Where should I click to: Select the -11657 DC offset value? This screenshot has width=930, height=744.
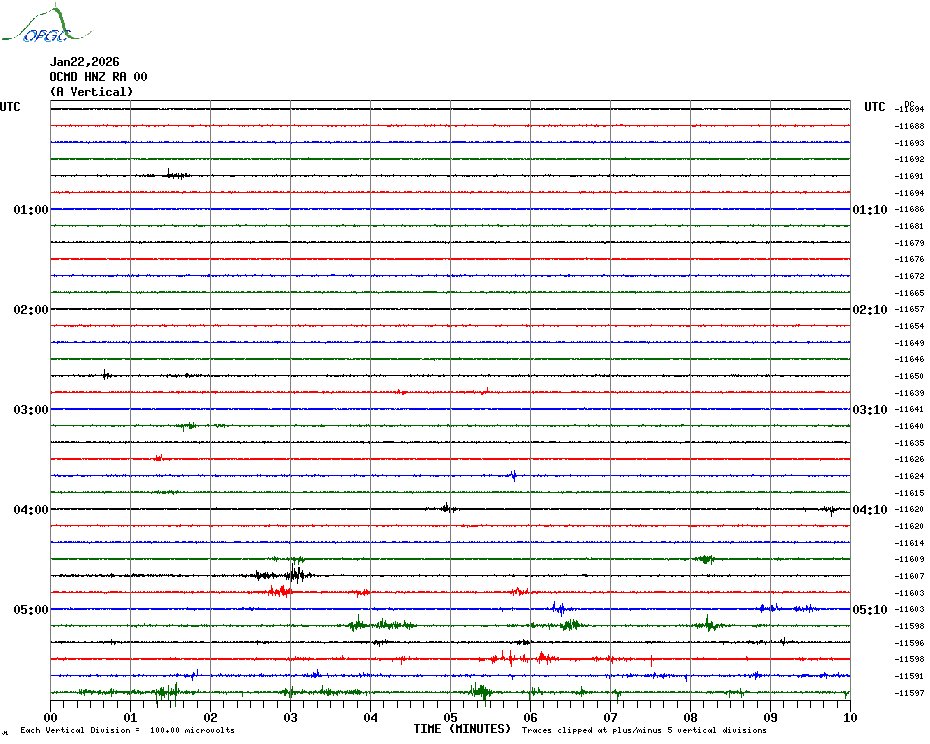[910, 310]
